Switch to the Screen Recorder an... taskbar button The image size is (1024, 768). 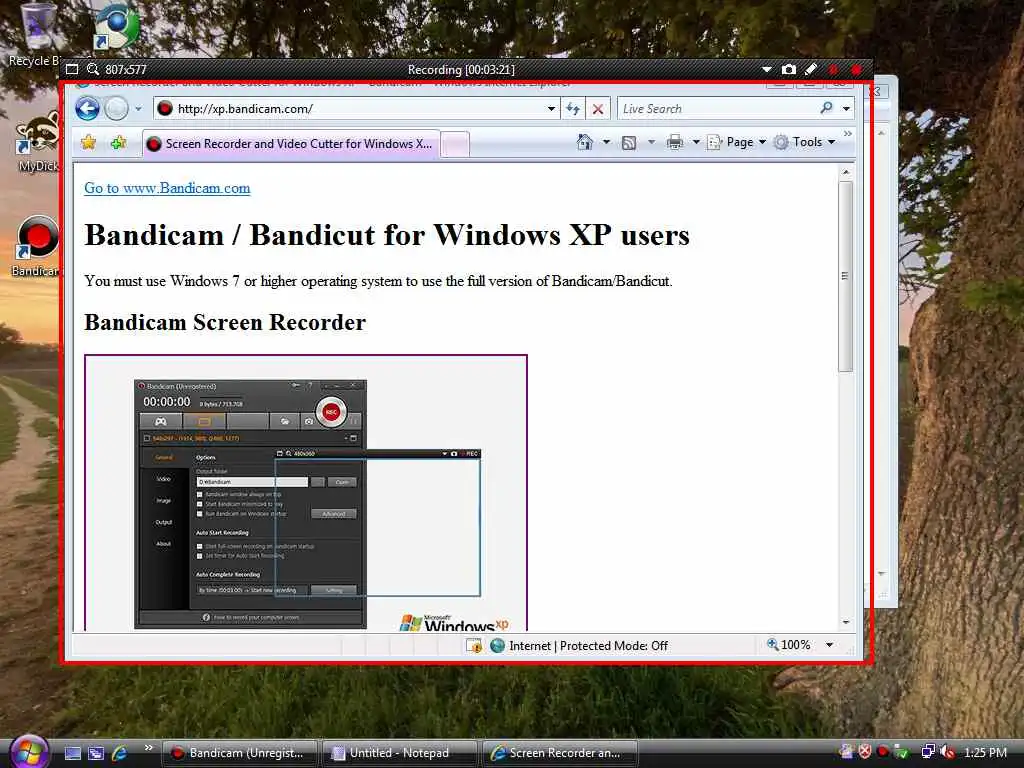coord(559,753)
